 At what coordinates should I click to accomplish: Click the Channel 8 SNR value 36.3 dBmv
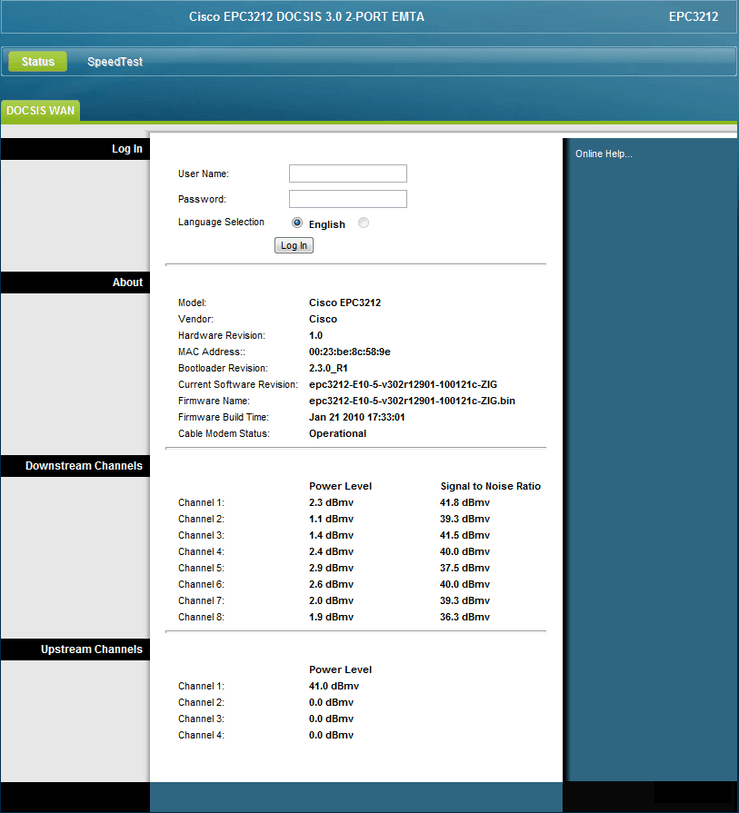(465, 617)
